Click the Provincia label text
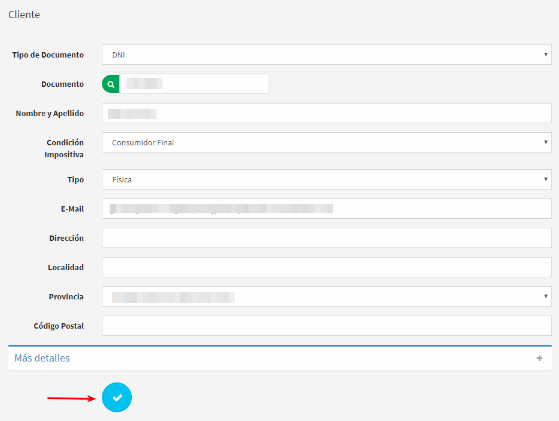The height and width of the screenshot is (421, 559). (66, 297)
